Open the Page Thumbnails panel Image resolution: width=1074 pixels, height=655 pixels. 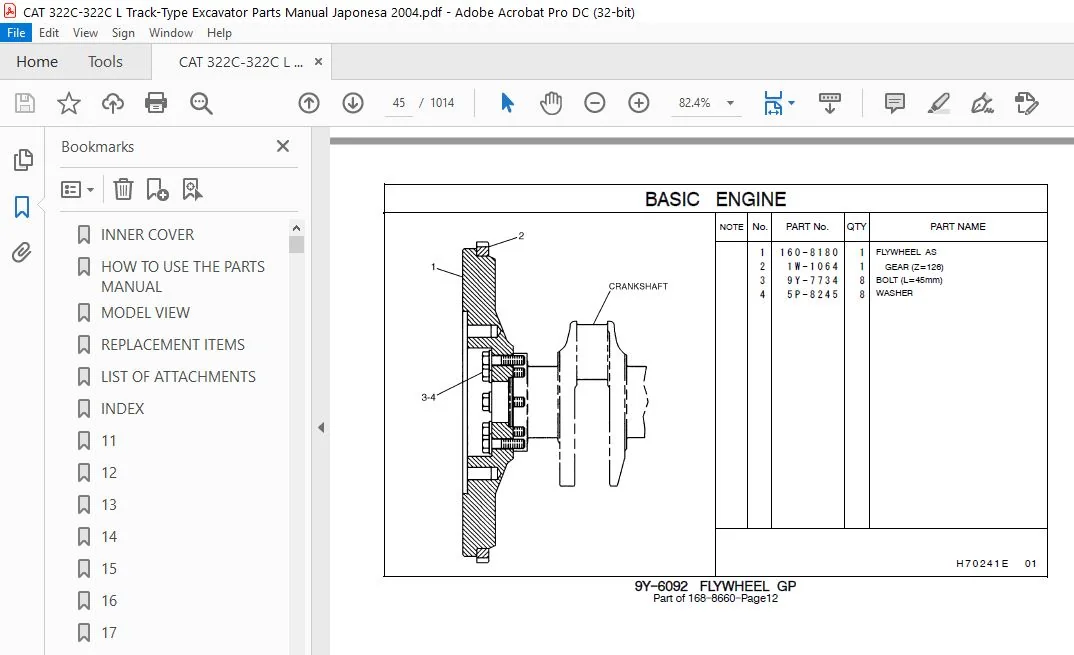click(23, 160)
